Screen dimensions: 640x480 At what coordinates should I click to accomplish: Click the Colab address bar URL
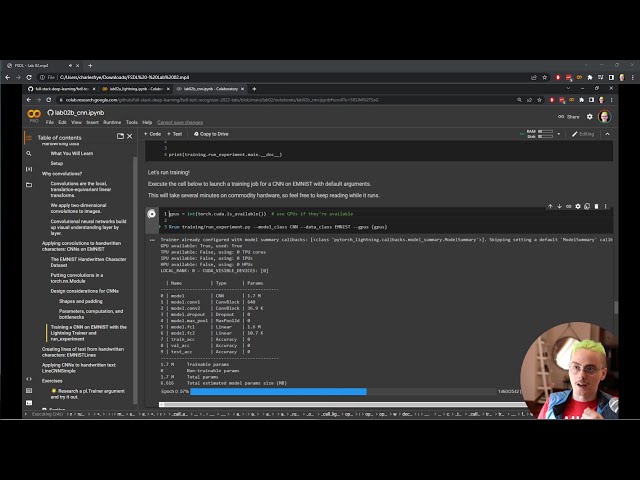coord(222,100)
